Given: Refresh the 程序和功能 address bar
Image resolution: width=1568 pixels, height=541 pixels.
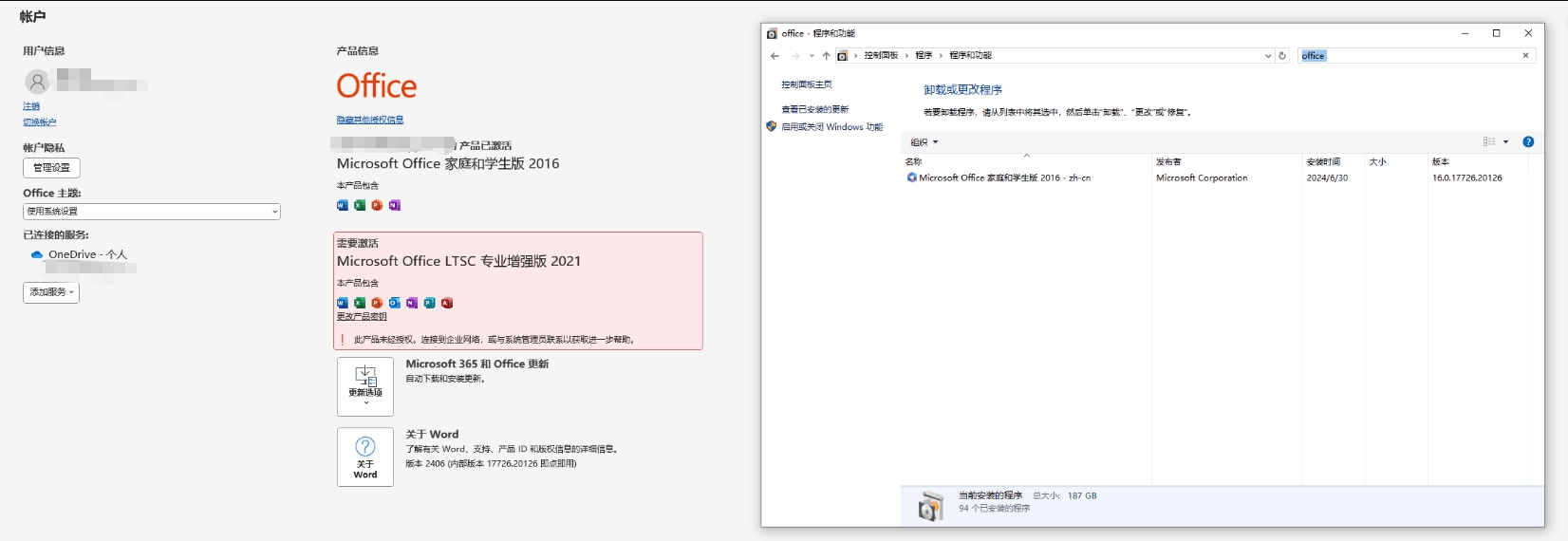Looking at the screenshot, I should pyautogui.click(x=1282, y=56).
